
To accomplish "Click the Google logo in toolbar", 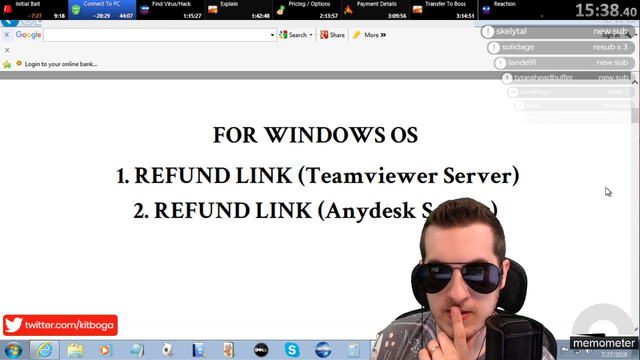I will [28, 35].
